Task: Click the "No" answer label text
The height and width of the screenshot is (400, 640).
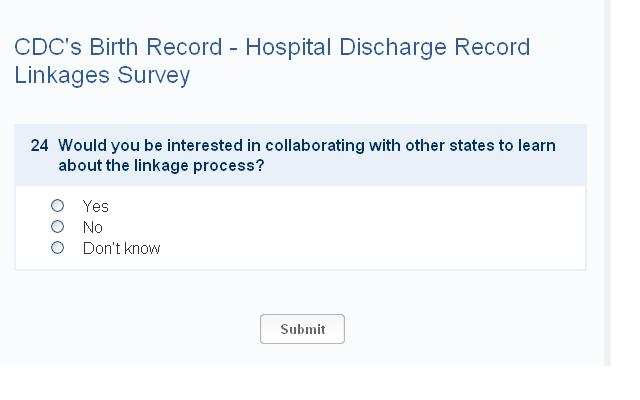Action: click(x=93, y=227)
